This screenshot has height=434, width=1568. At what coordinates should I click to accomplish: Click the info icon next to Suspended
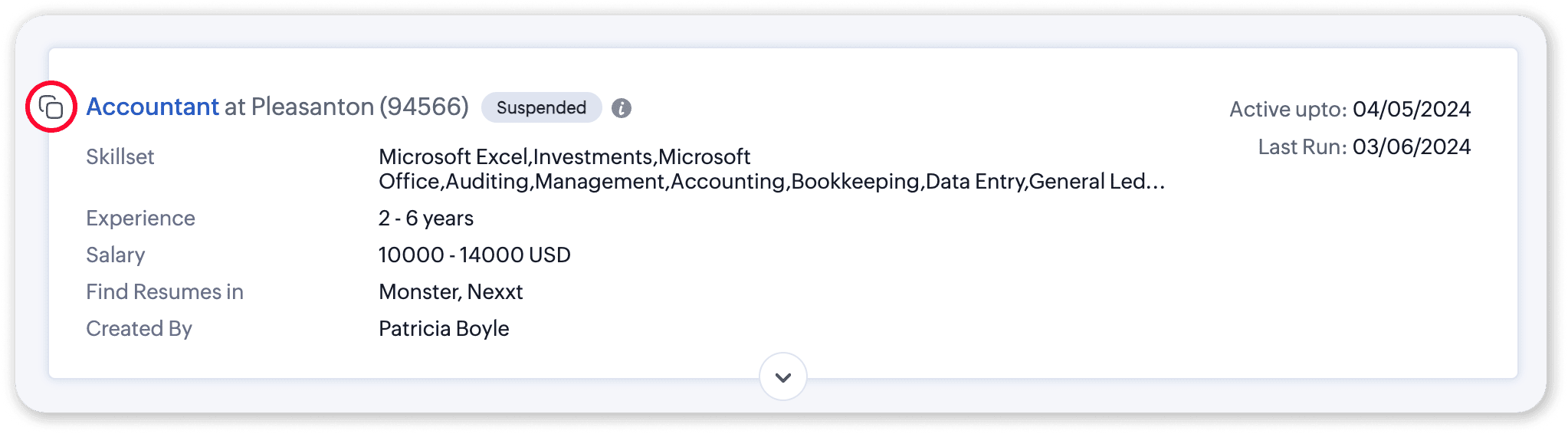622,108
